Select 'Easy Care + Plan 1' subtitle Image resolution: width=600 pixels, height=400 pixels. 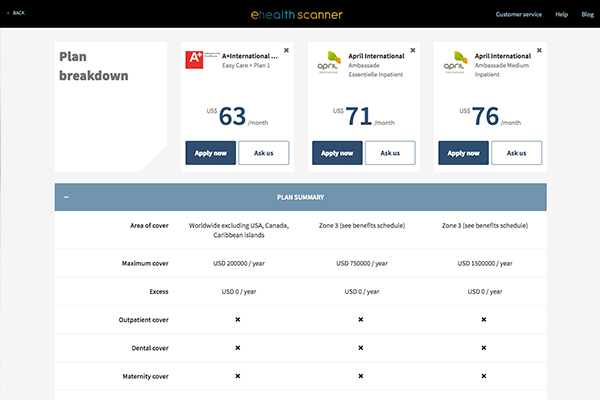click(x=246, y=65)
